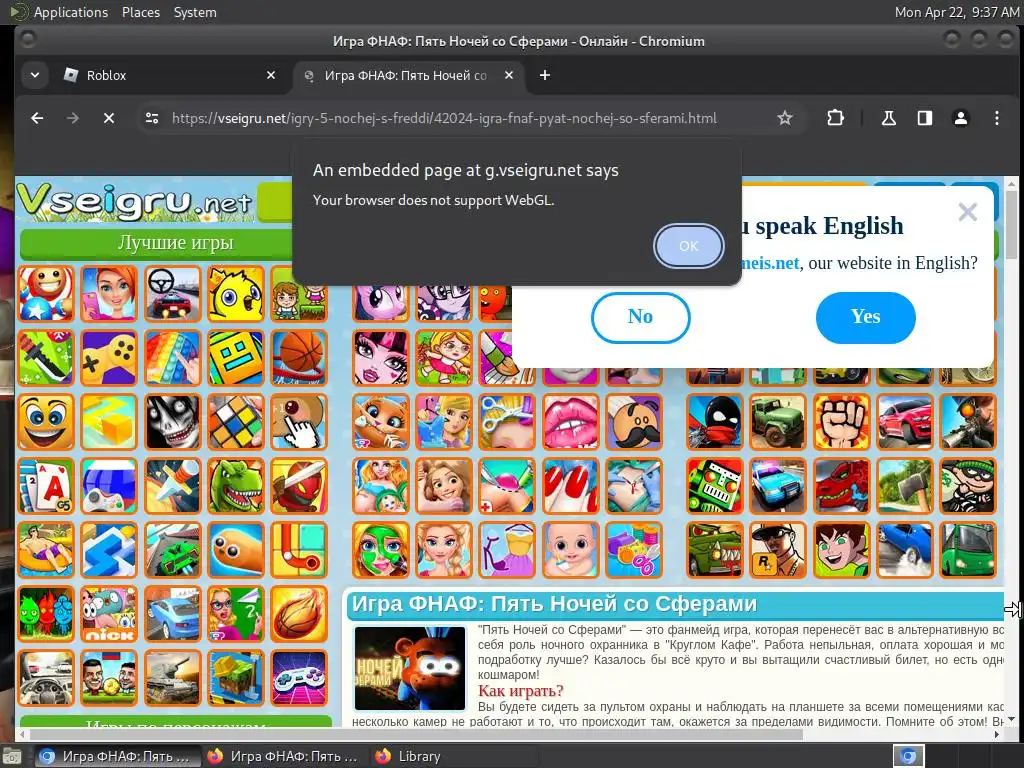The width and height of the screenshot is (1024, 768).
Task: Click the URL address field
Action: 444,118
